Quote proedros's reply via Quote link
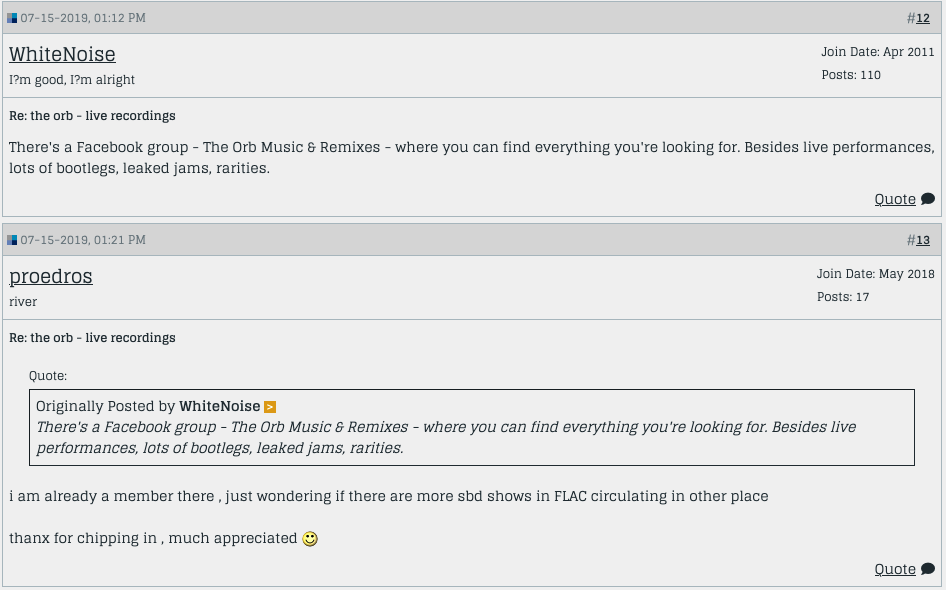Screen dimensions: 946x590 pos(895,569)
